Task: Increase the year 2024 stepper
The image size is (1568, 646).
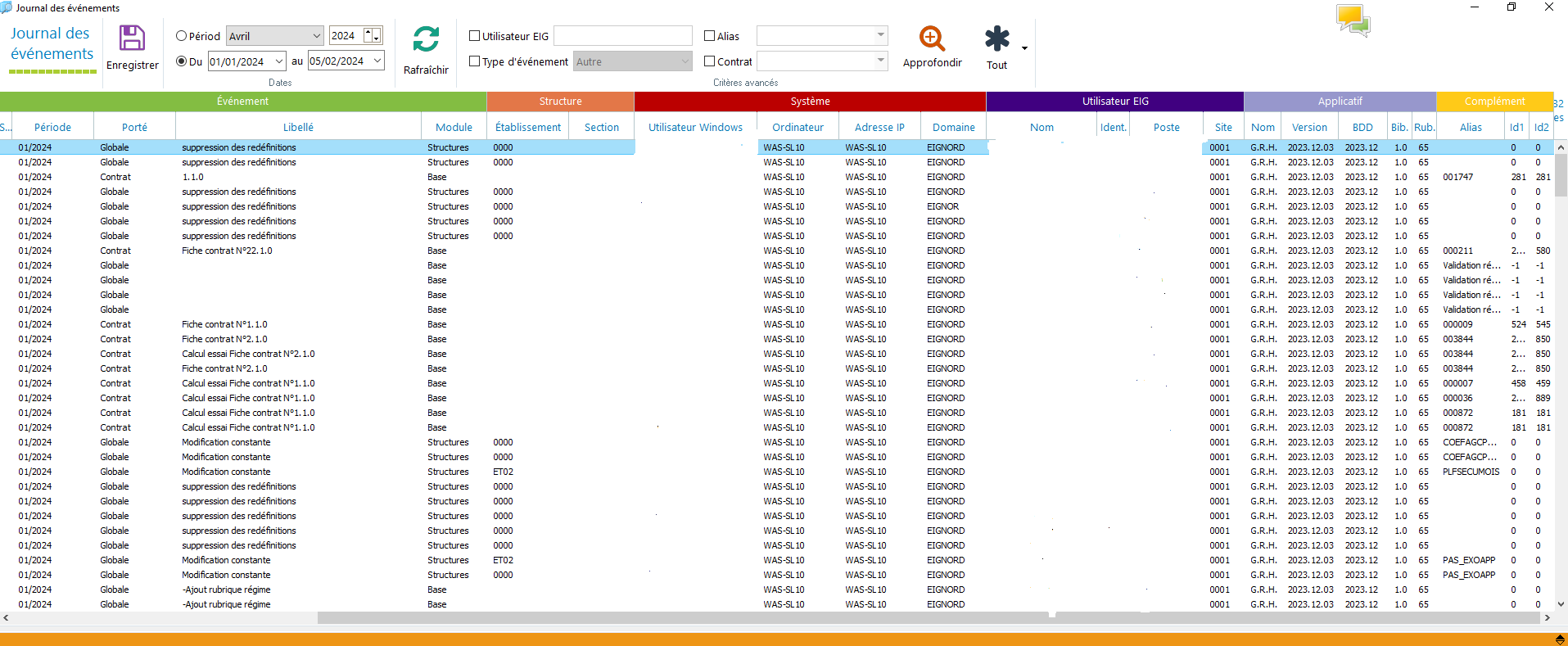Action: click(x=369, y=32)
